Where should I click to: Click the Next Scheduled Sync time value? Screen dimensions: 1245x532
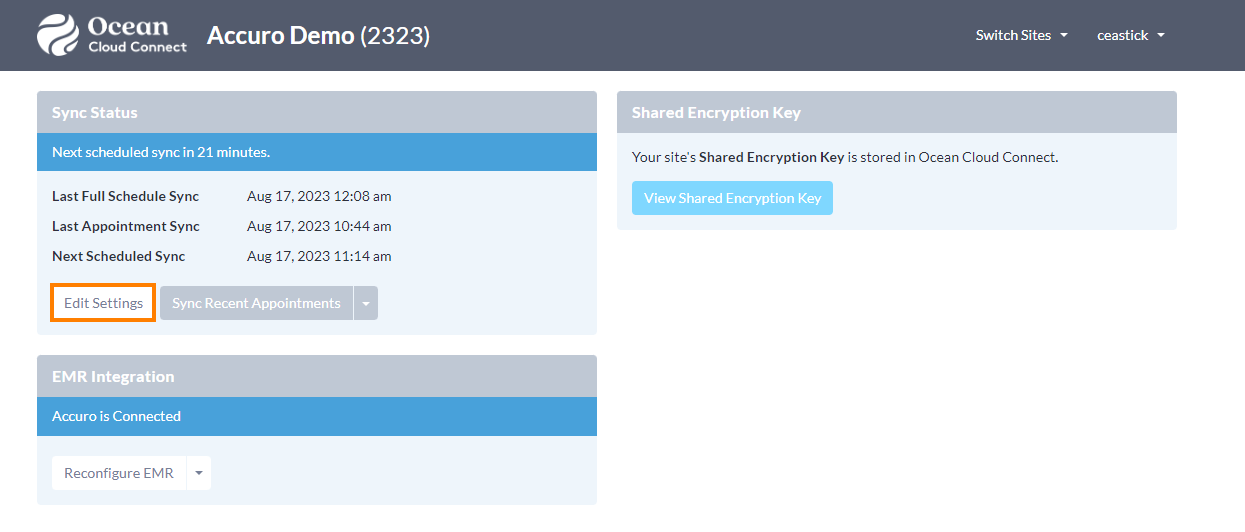(319, 256)
